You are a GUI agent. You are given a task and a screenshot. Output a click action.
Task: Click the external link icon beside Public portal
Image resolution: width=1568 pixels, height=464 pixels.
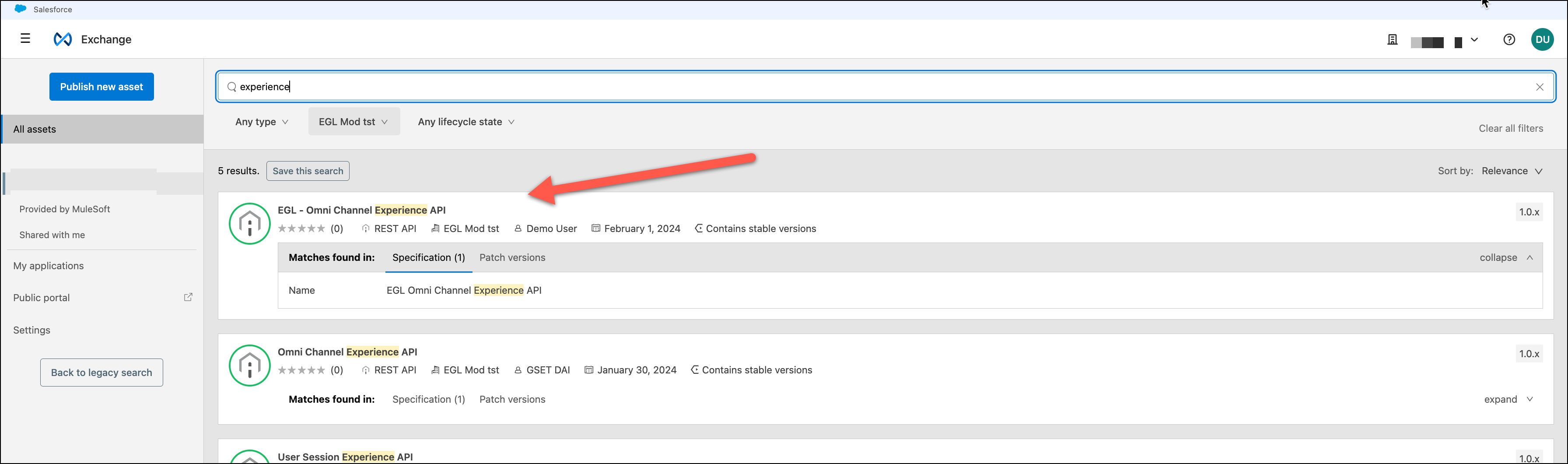188,297
